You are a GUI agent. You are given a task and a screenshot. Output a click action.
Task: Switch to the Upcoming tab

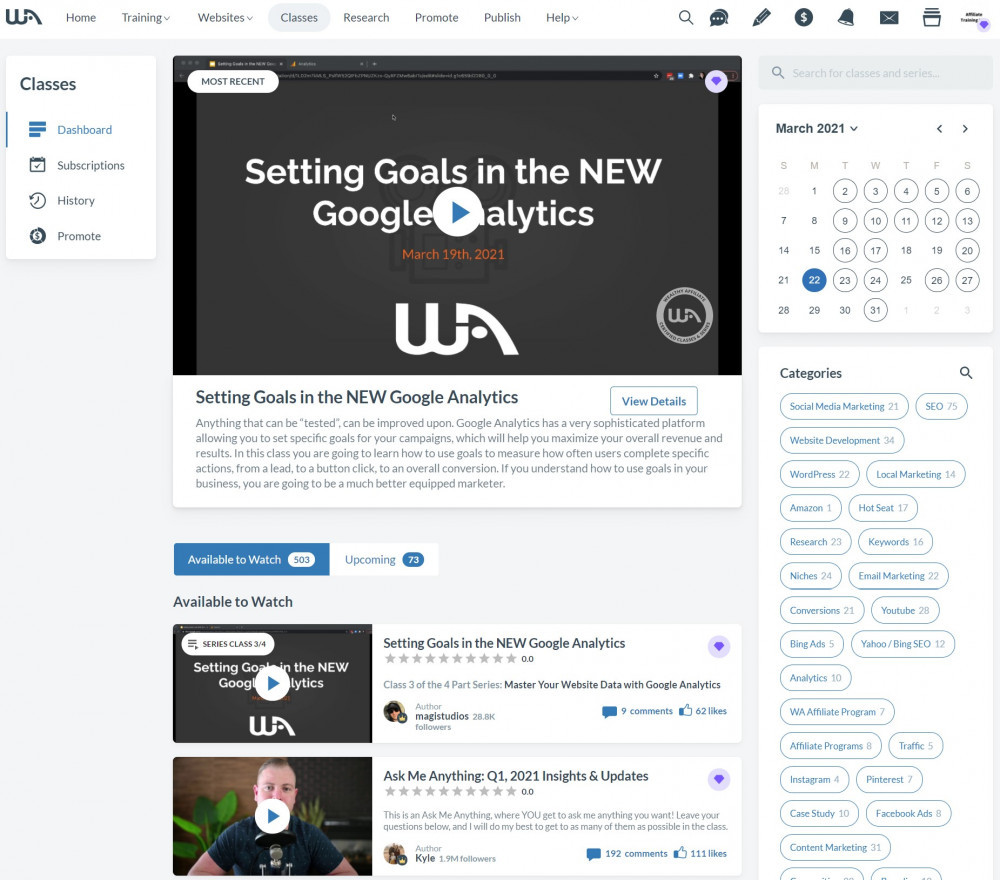coord(384,559)
